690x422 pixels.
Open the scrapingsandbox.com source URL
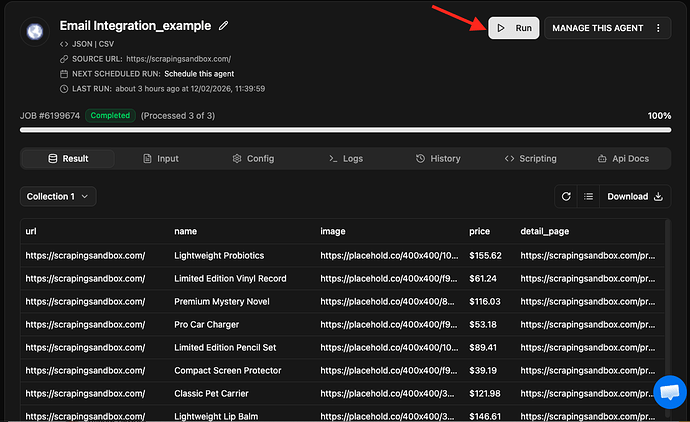click(179, 59)
